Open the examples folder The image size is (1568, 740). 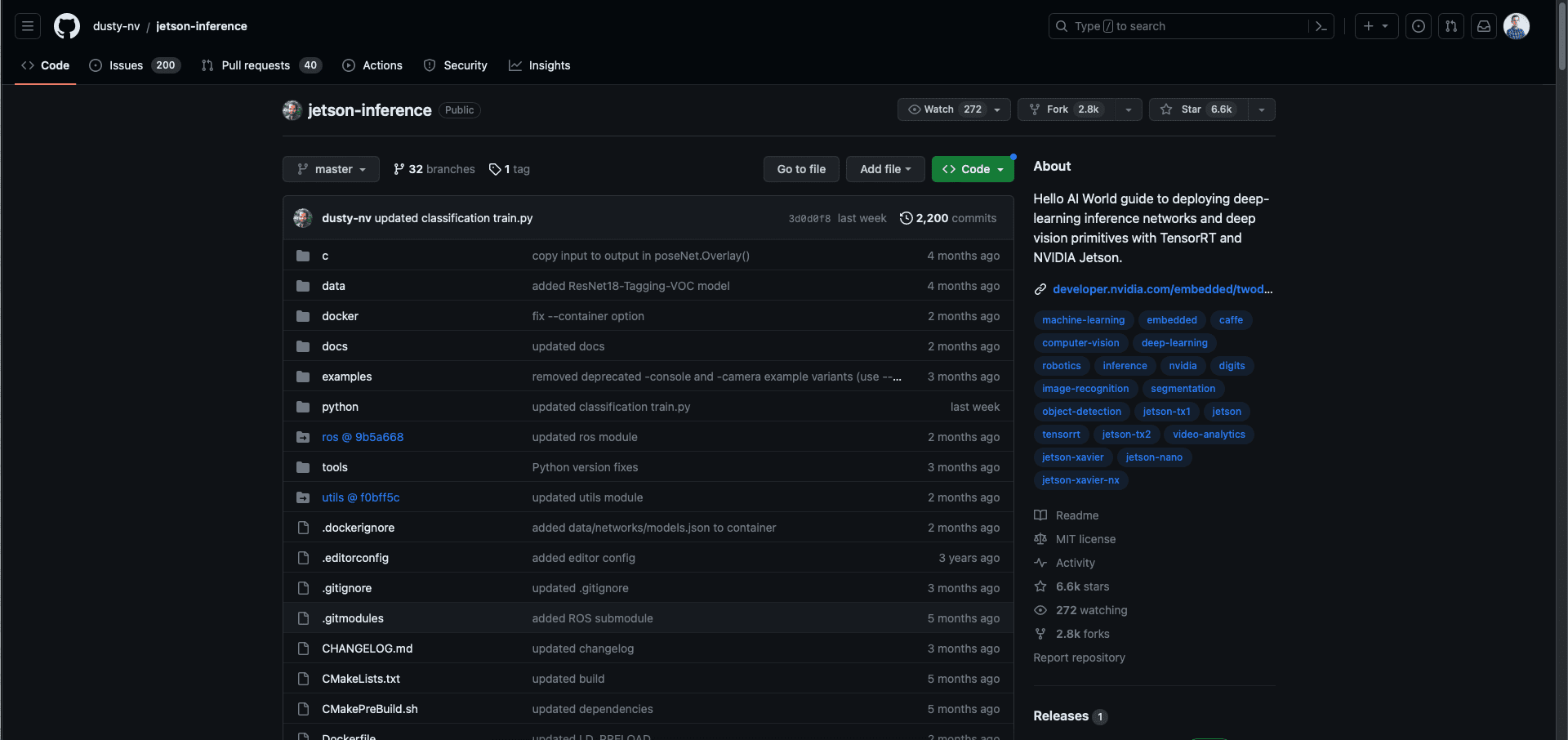(347, 377)
